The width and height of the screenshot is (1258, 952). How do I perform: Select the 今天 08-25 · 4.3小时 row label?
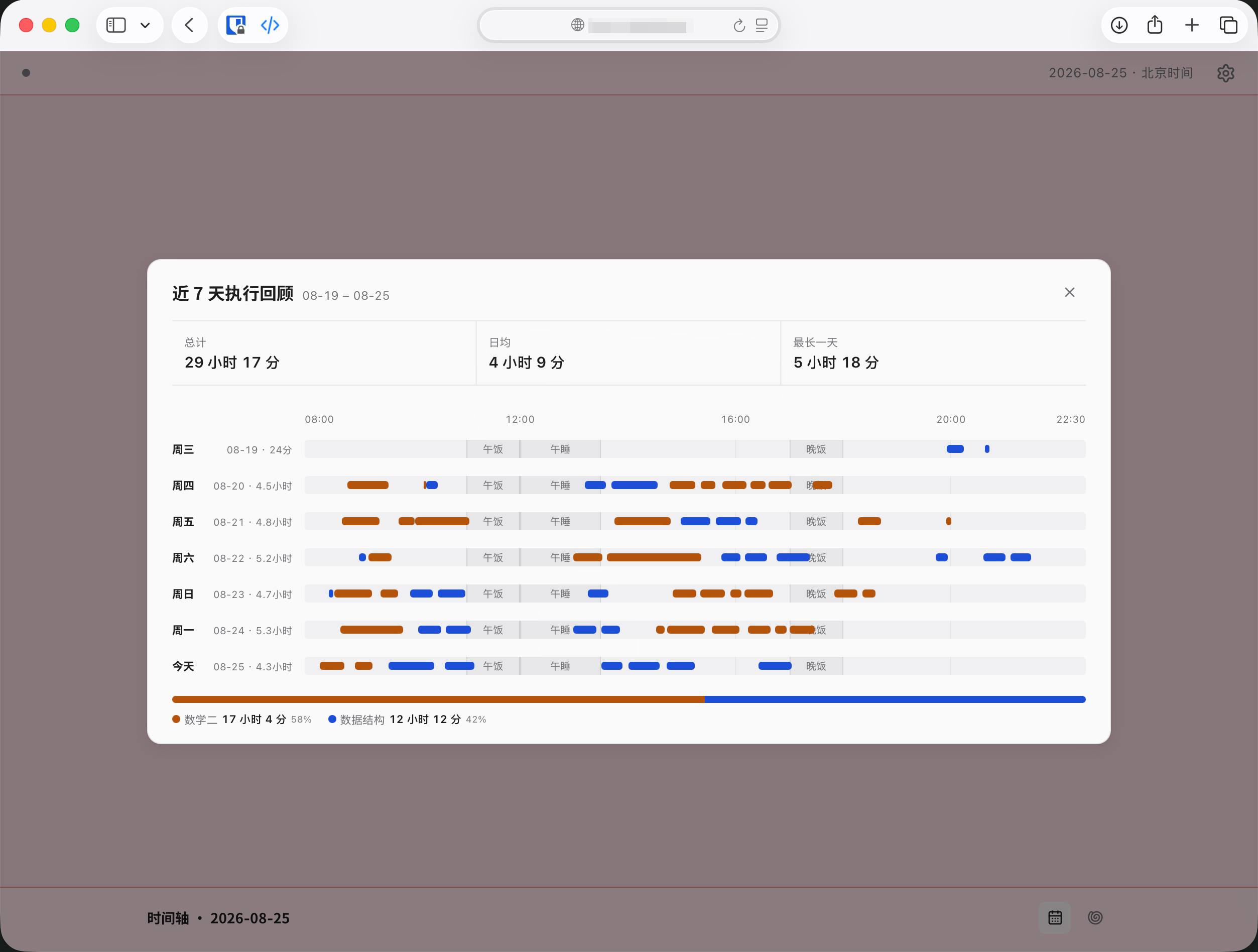232,666
